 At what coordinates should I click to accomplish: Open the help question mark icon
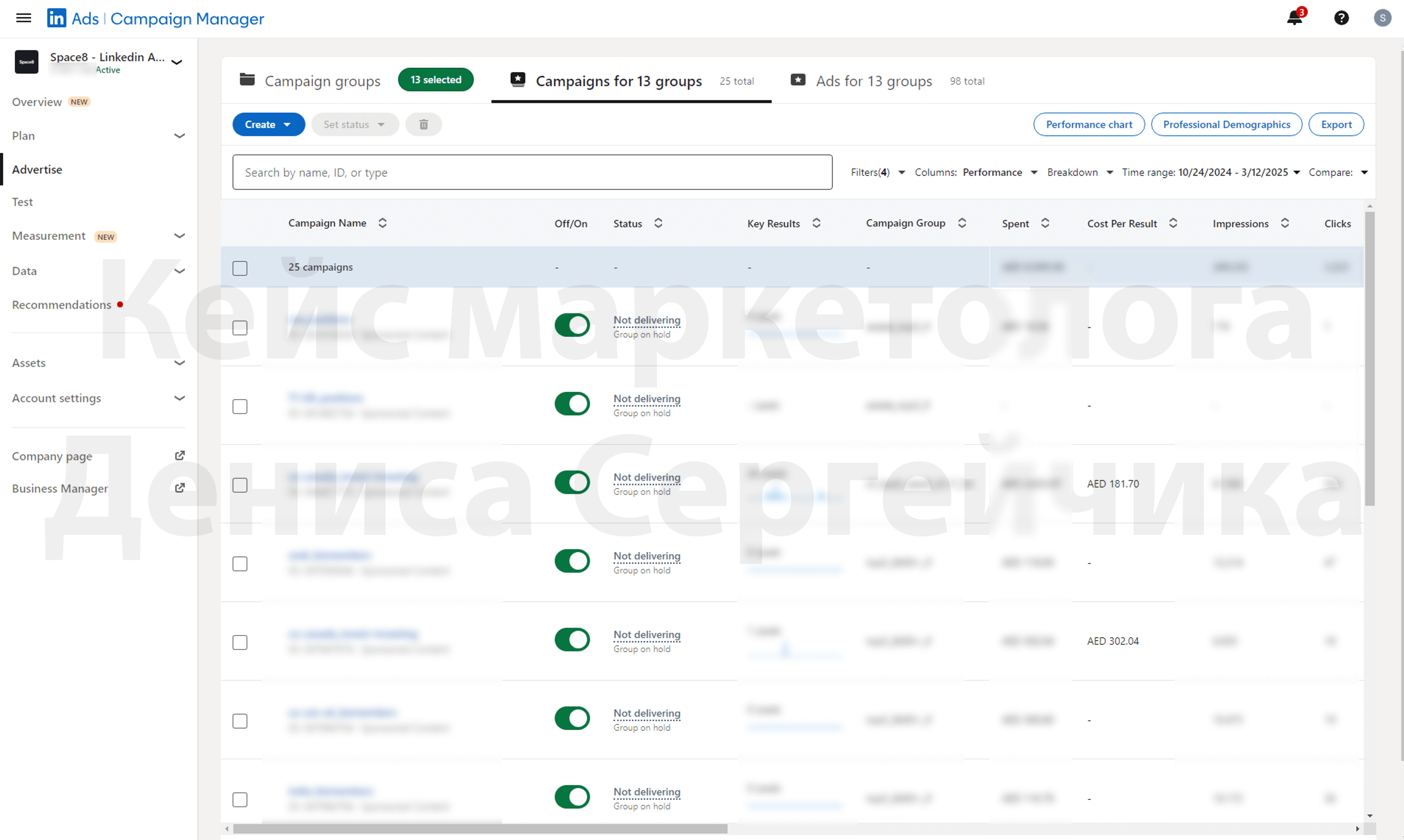tap(1341, 18)
